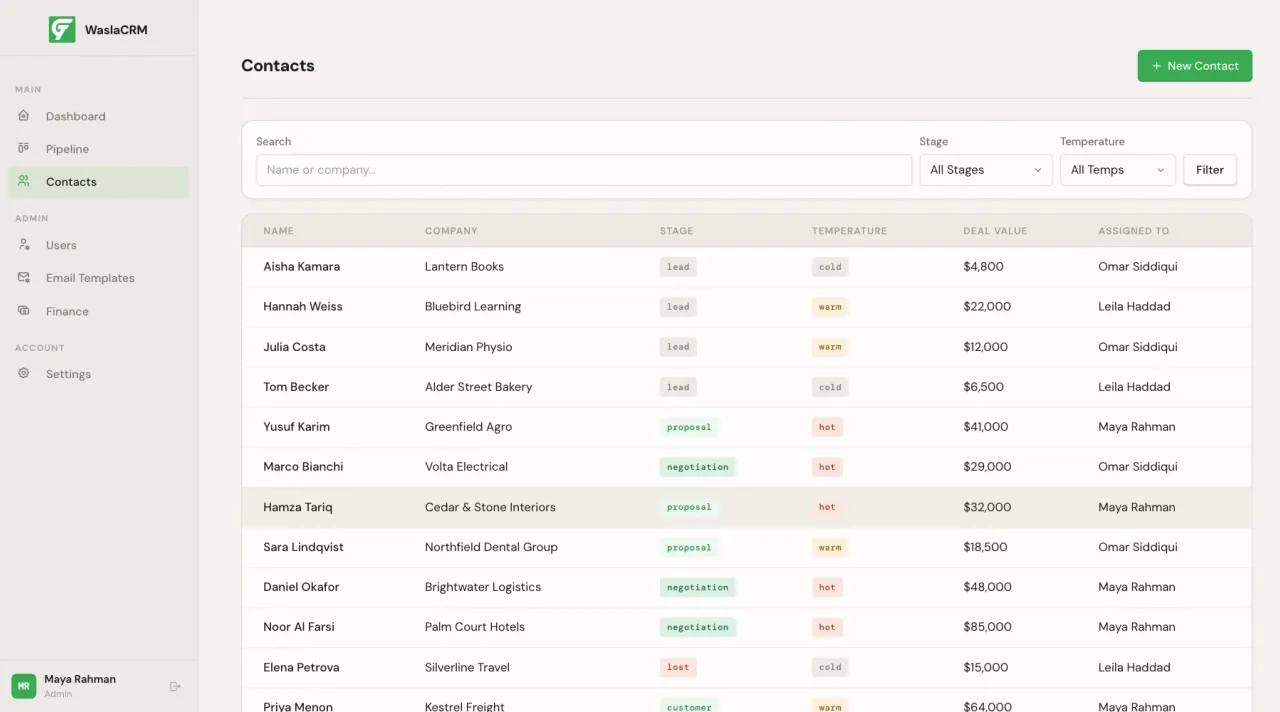
Task: Click the Volta Electrical company cell
Action: pyautogui.click(x=466, y=467)
